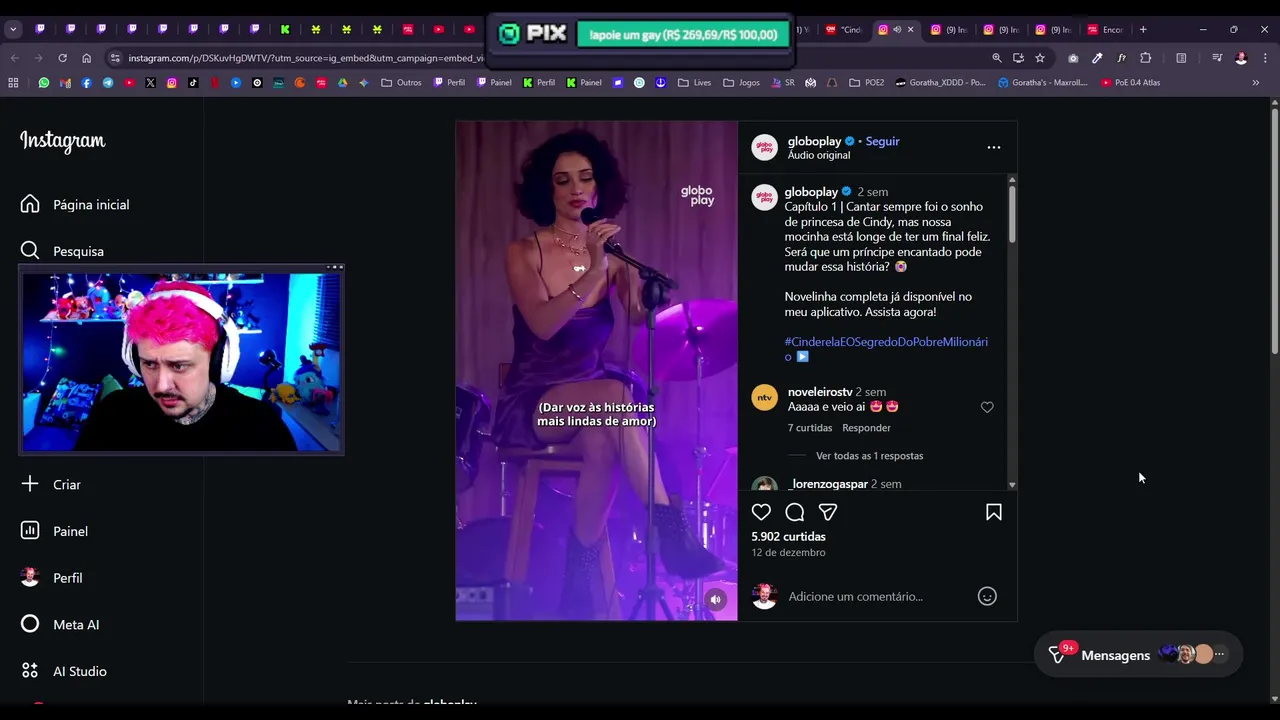
Task: Open the tab search dropdown arrow
Action: point(13,29)
